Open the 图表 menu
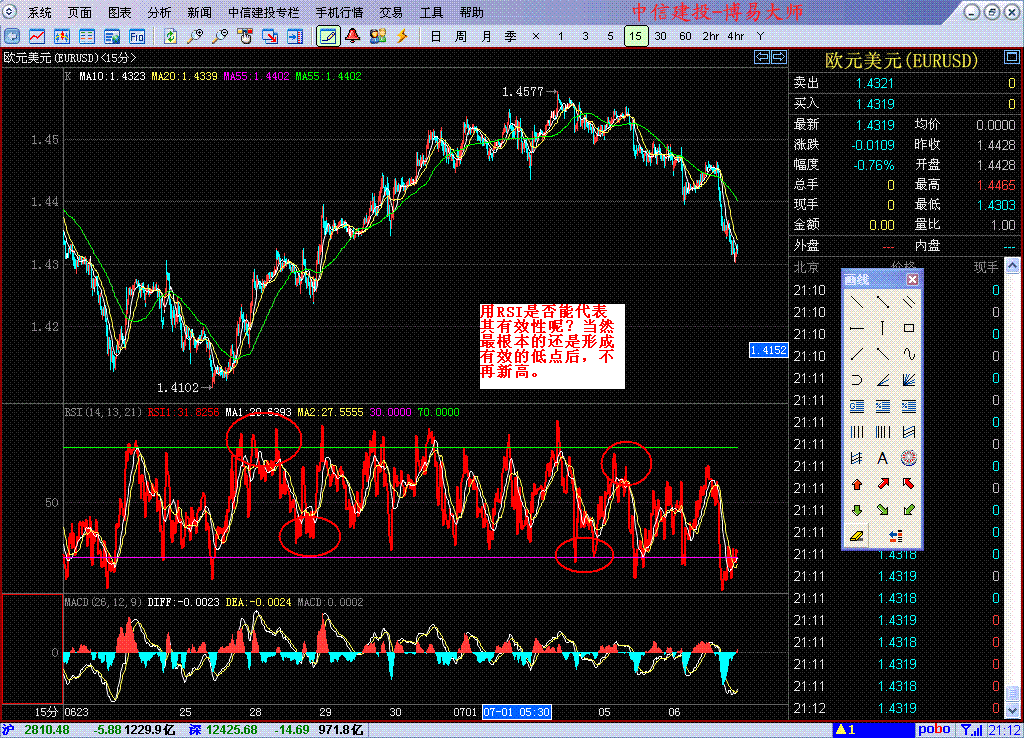This screenshot has height=738, width=1024. (x=120, y=12)
